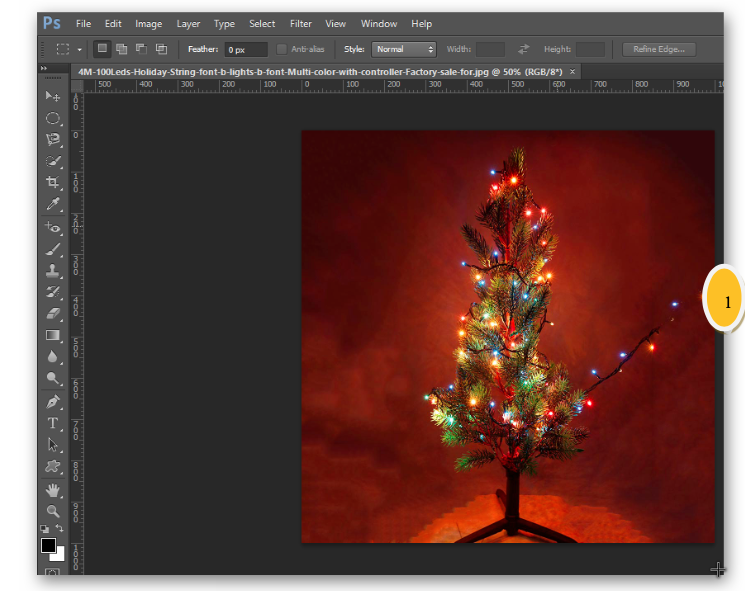Image resolution: width=745 pixels, height=591 pixels.
Task: Select the Pen tool
Action: (53, 401)
